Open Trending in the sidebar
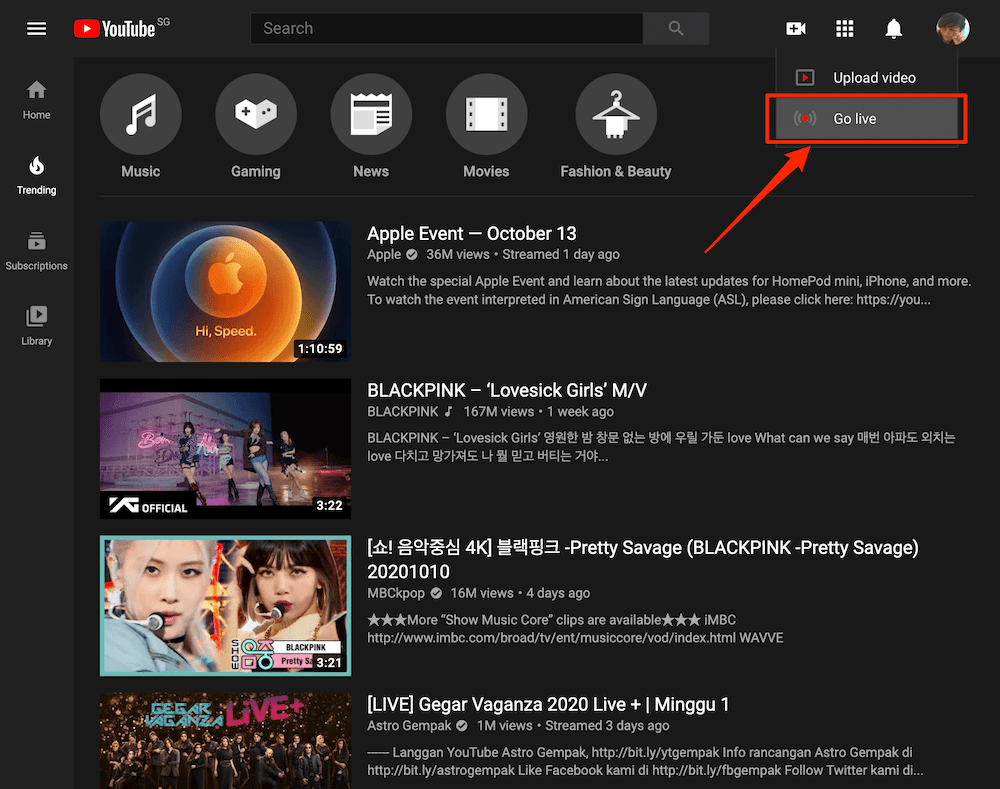 [x=36, y=175]
